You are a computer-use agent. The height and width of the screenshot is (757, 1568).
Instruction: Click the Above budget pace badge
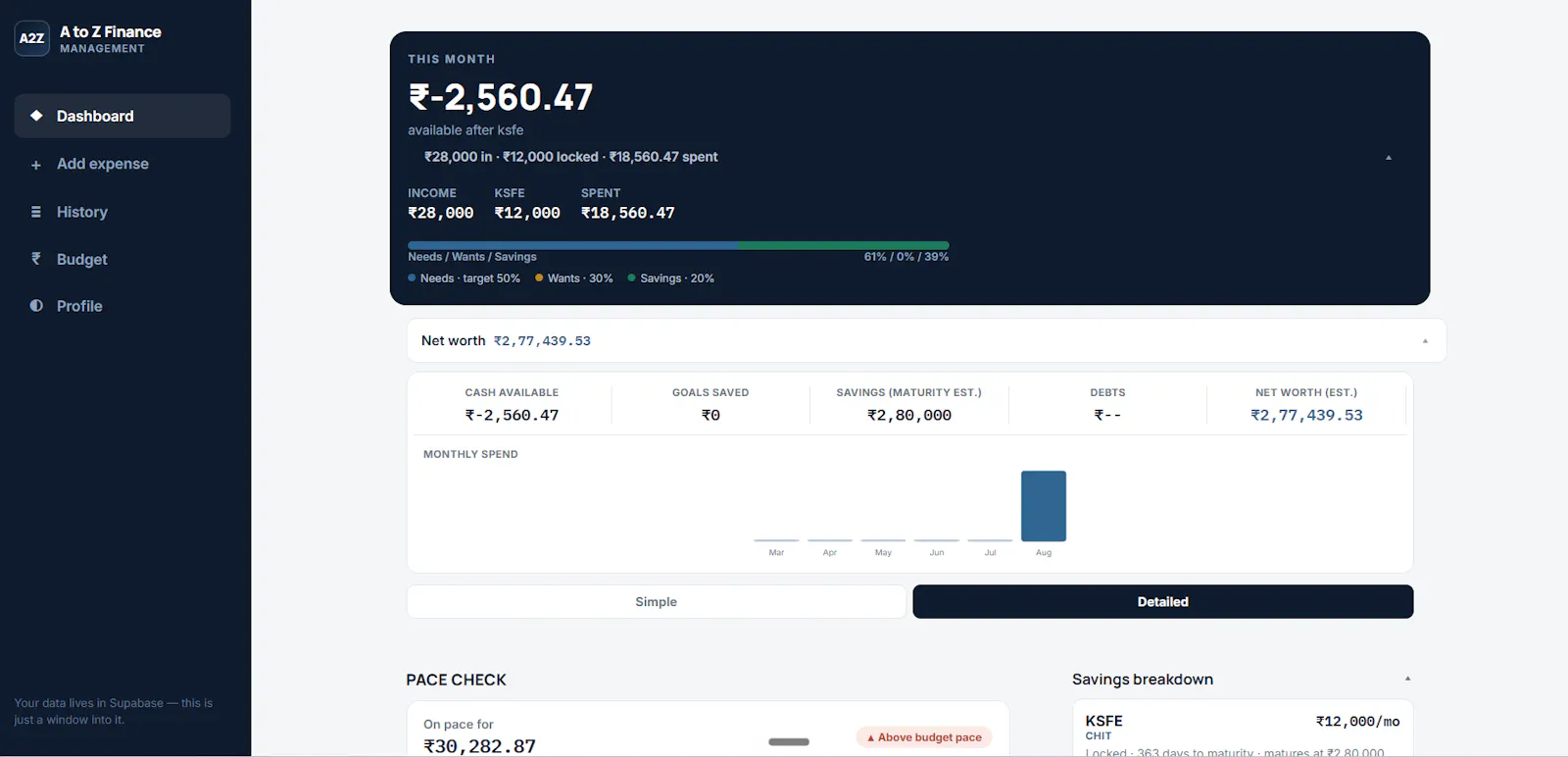924,737
